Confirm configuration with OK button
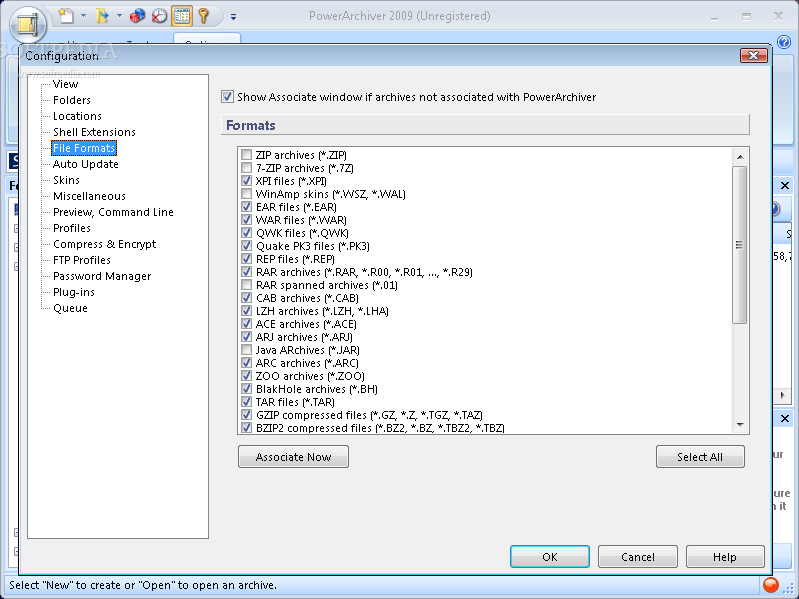 pos(550,556)
